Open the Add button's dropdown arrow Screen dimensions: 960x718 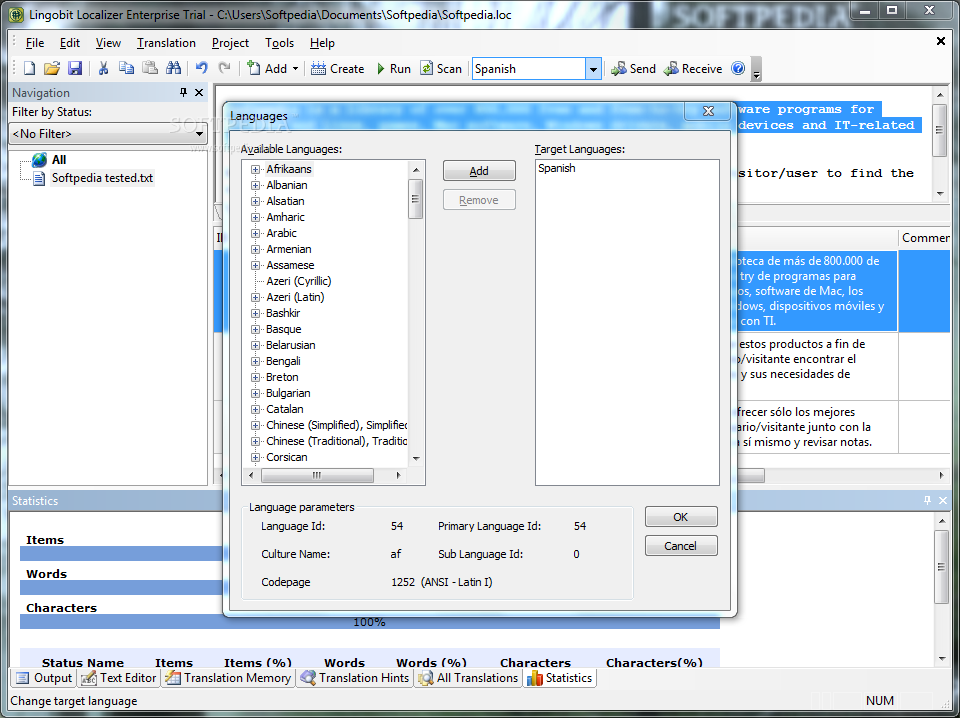tap(295, 69)
